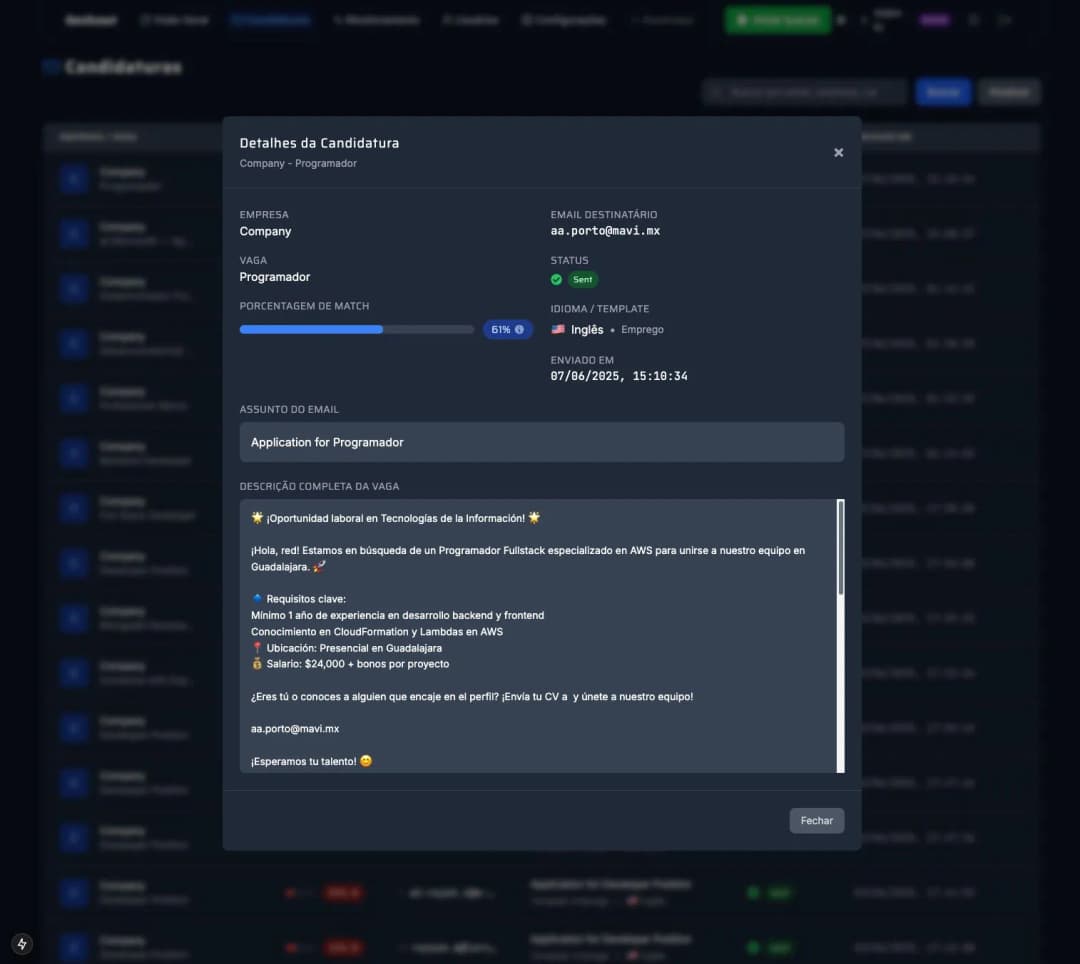Click the blue company avatar on the first row
Viewport: 1080px width, 964px height.
click(x=73, y=178)
